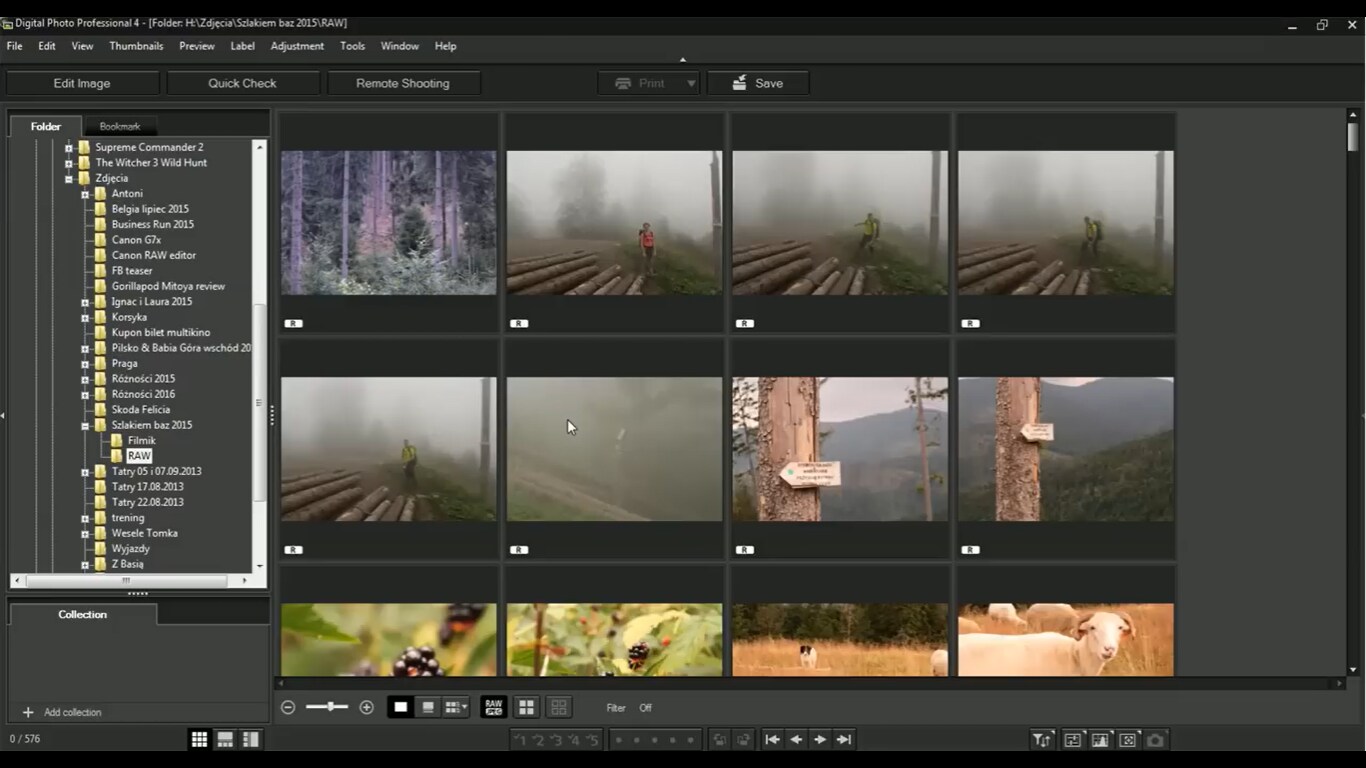Switch to thumbnail grid layout view

point(200,739)
